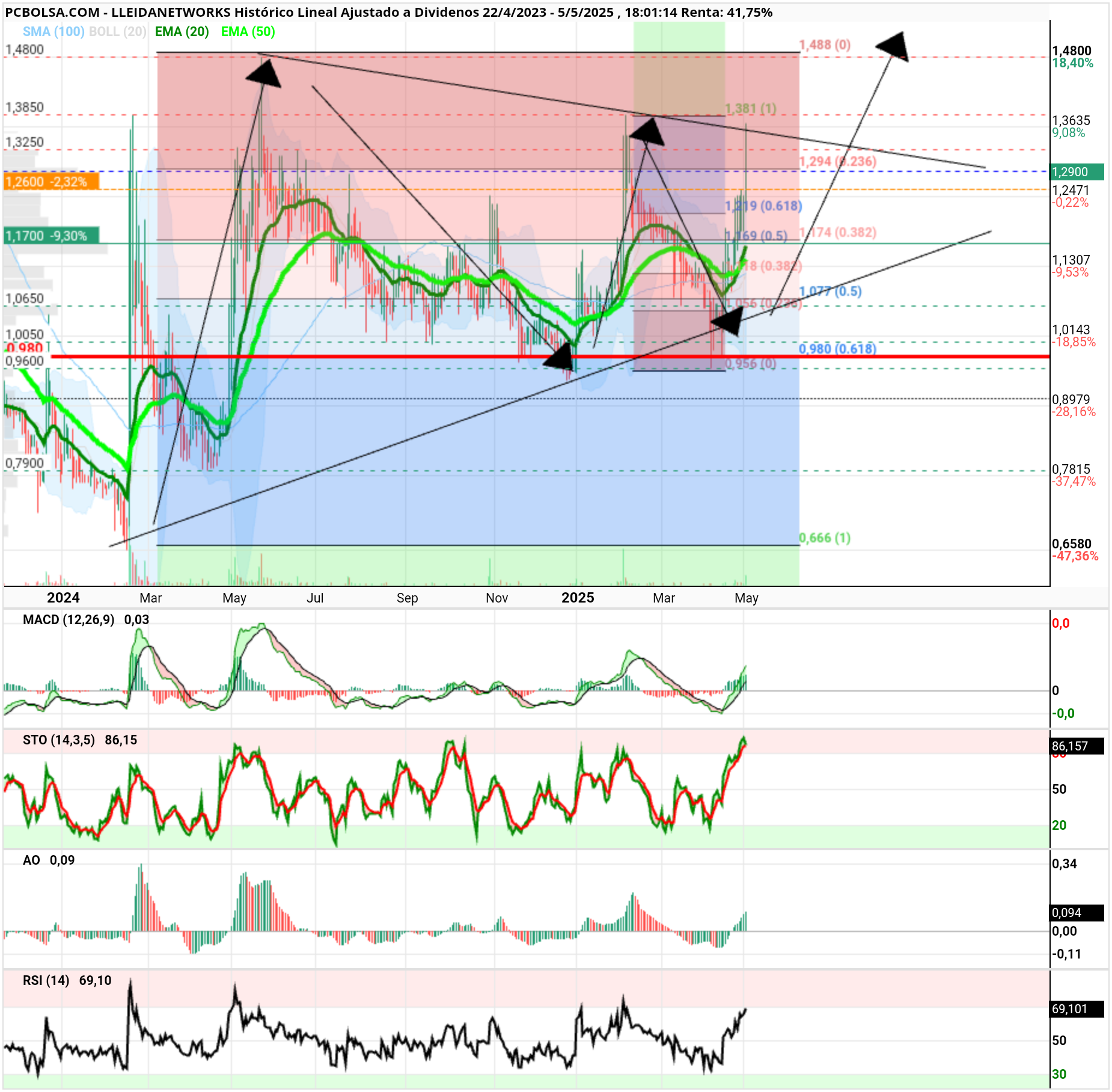
Task: Click the -0,11 AO scale label
Action: (x=1066, y=954)
